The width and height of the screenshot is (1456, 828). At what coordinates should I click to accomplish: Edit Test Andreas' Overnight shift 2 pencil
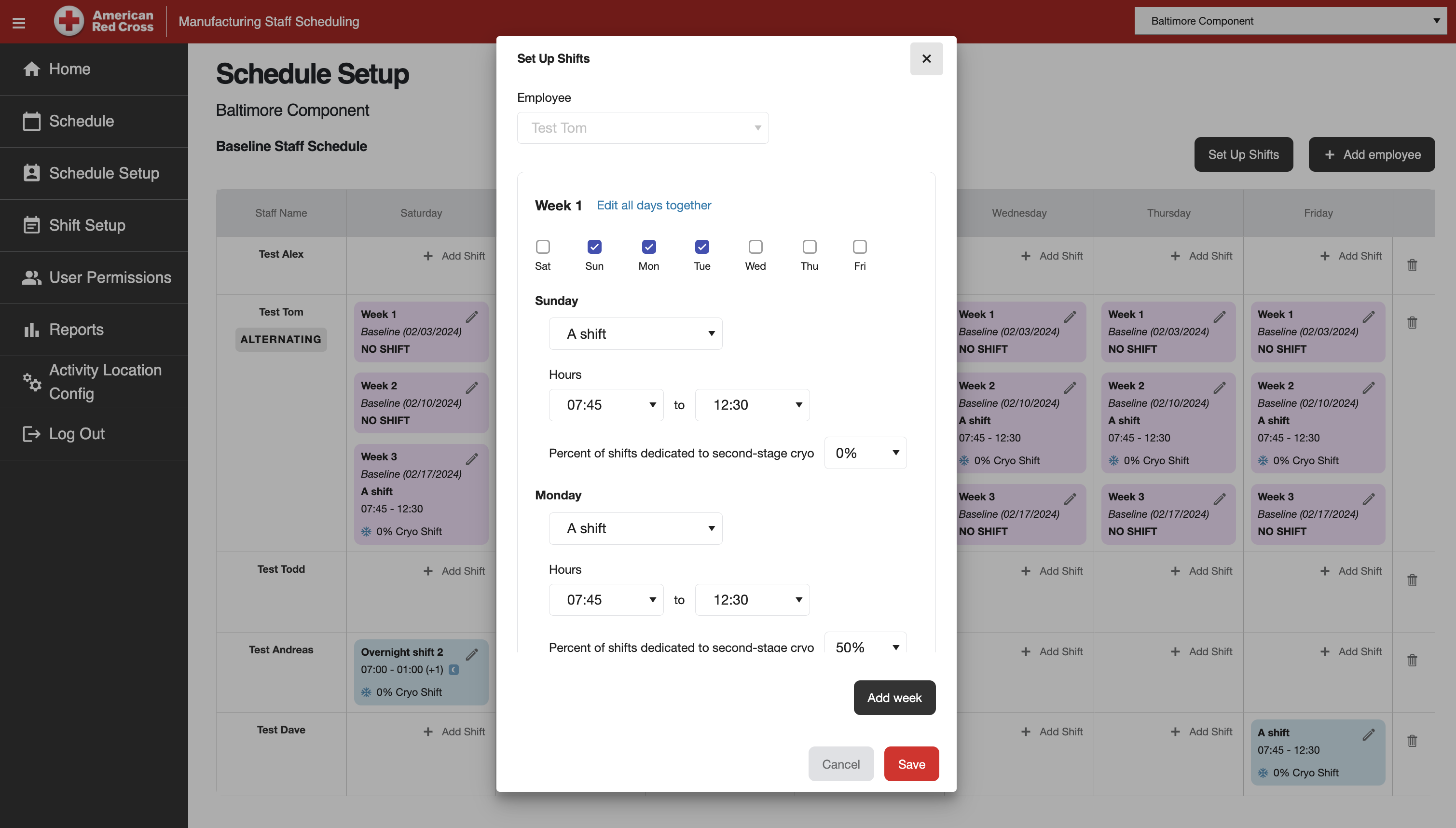(x=472, y=655)
